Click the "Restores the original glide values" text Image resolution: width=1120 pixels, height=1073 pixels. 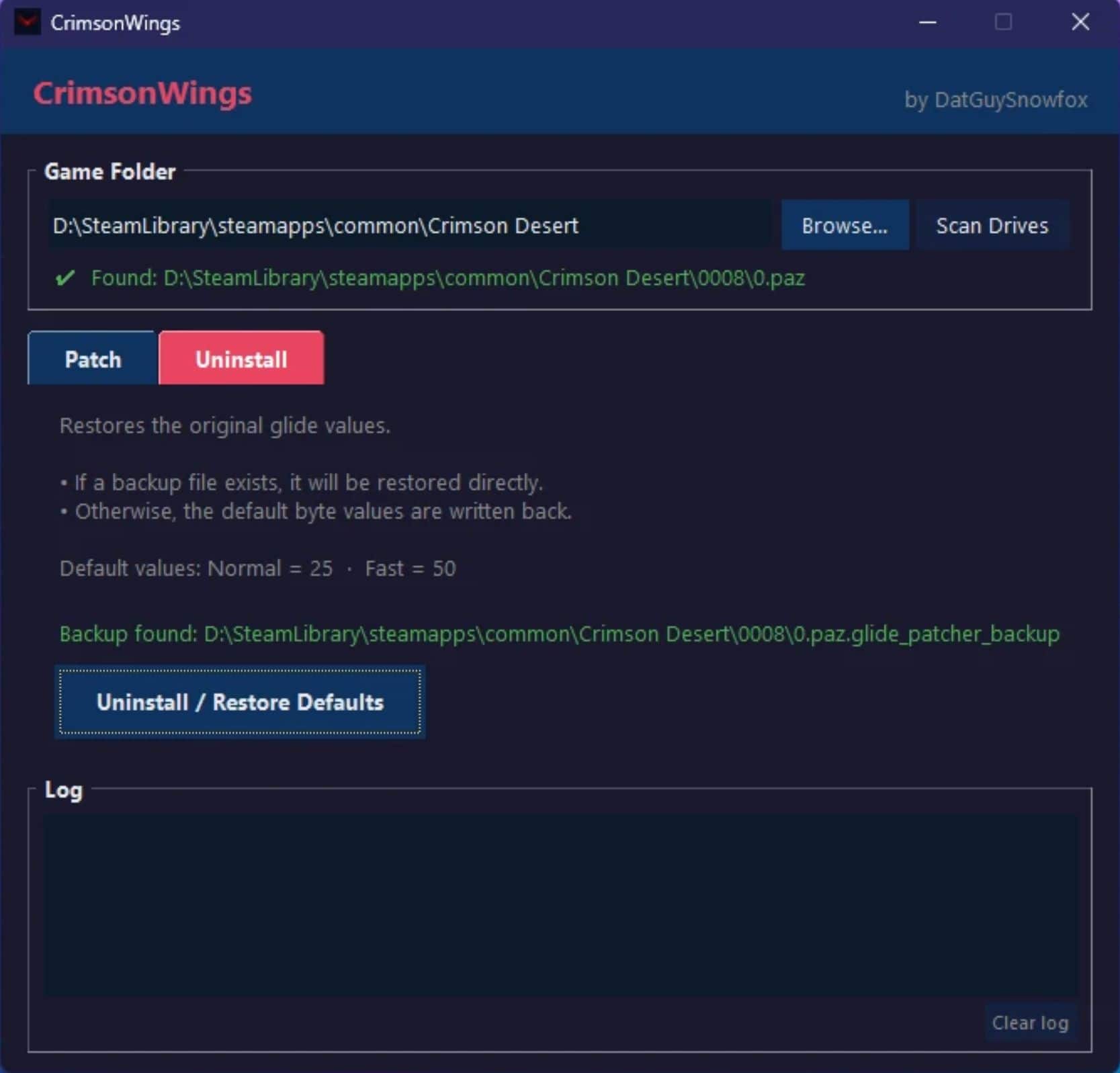pyautogui.click(x=224, y=426)
